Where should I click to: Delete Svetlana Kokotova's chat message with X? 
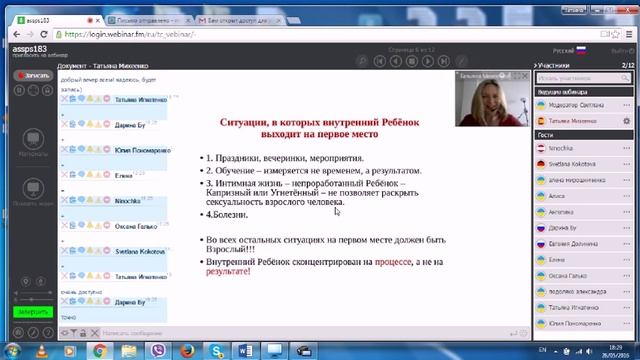pyautogui.click(x=64, y=251)
